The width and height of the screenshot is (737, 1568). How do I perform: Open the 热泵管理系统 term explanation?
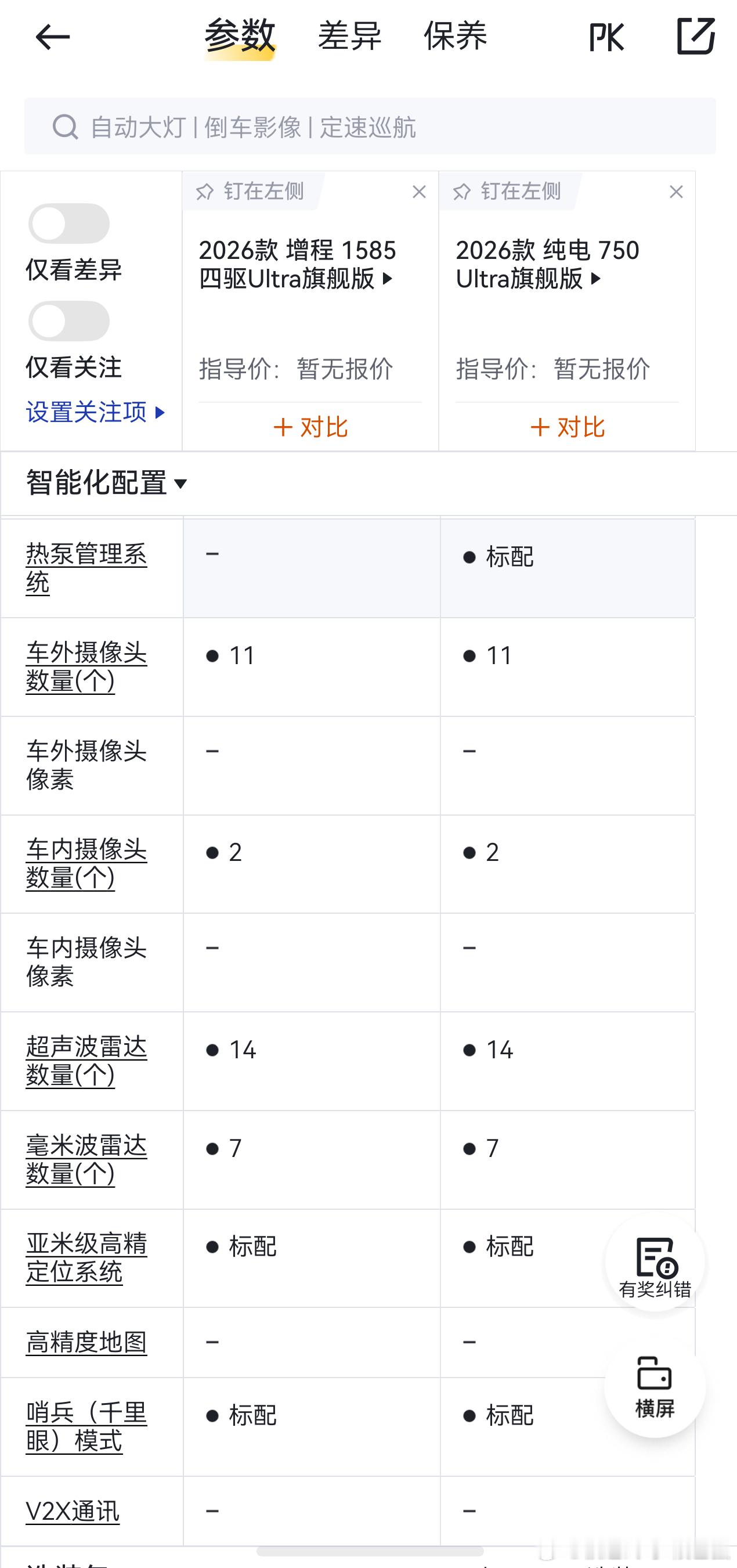86,568
